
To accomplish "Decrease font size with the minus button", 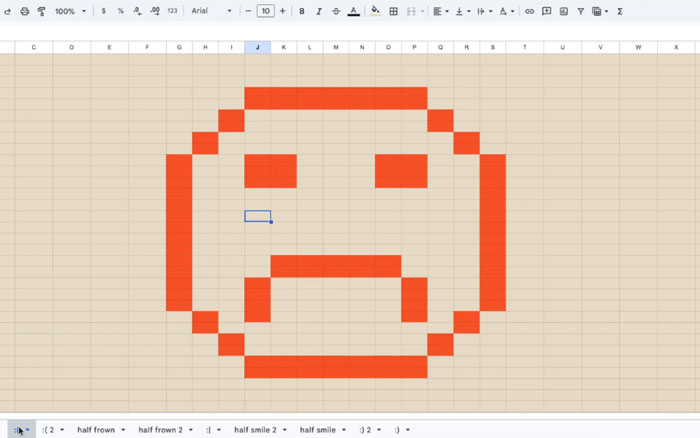I will click(x=249, y=11).
